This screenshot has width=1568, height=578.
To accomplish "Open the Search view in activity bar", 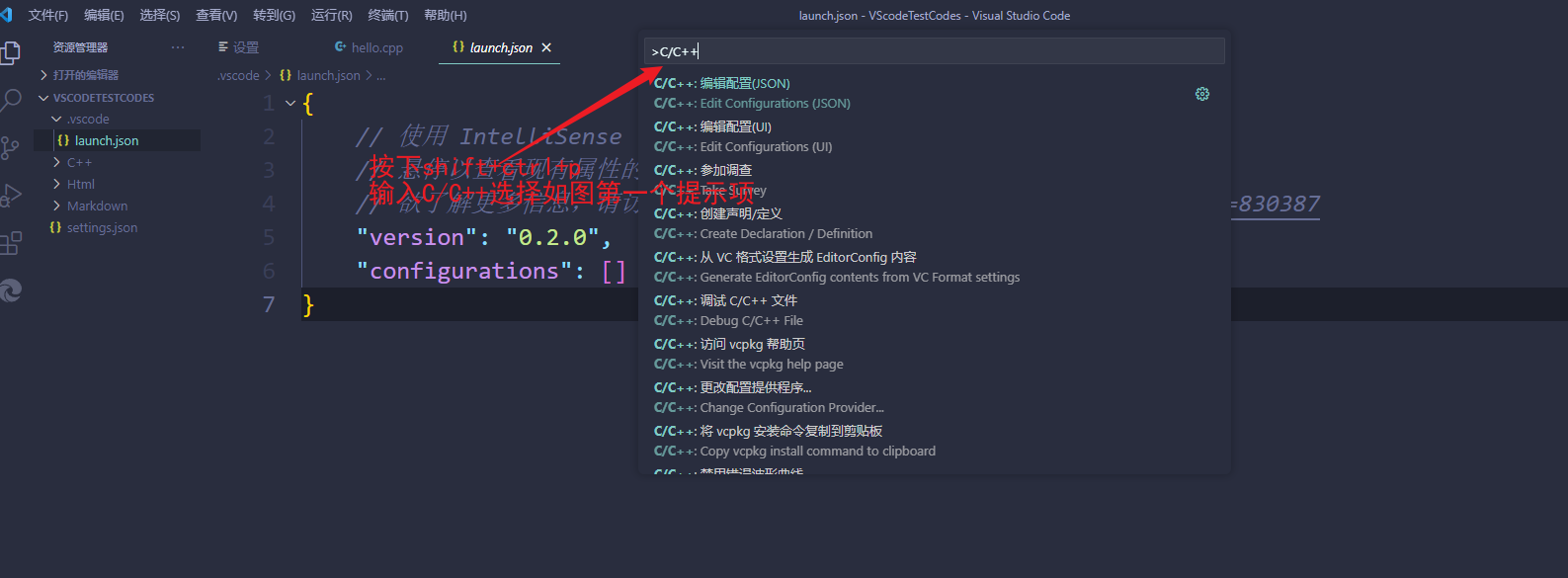I will pos(11,100).
